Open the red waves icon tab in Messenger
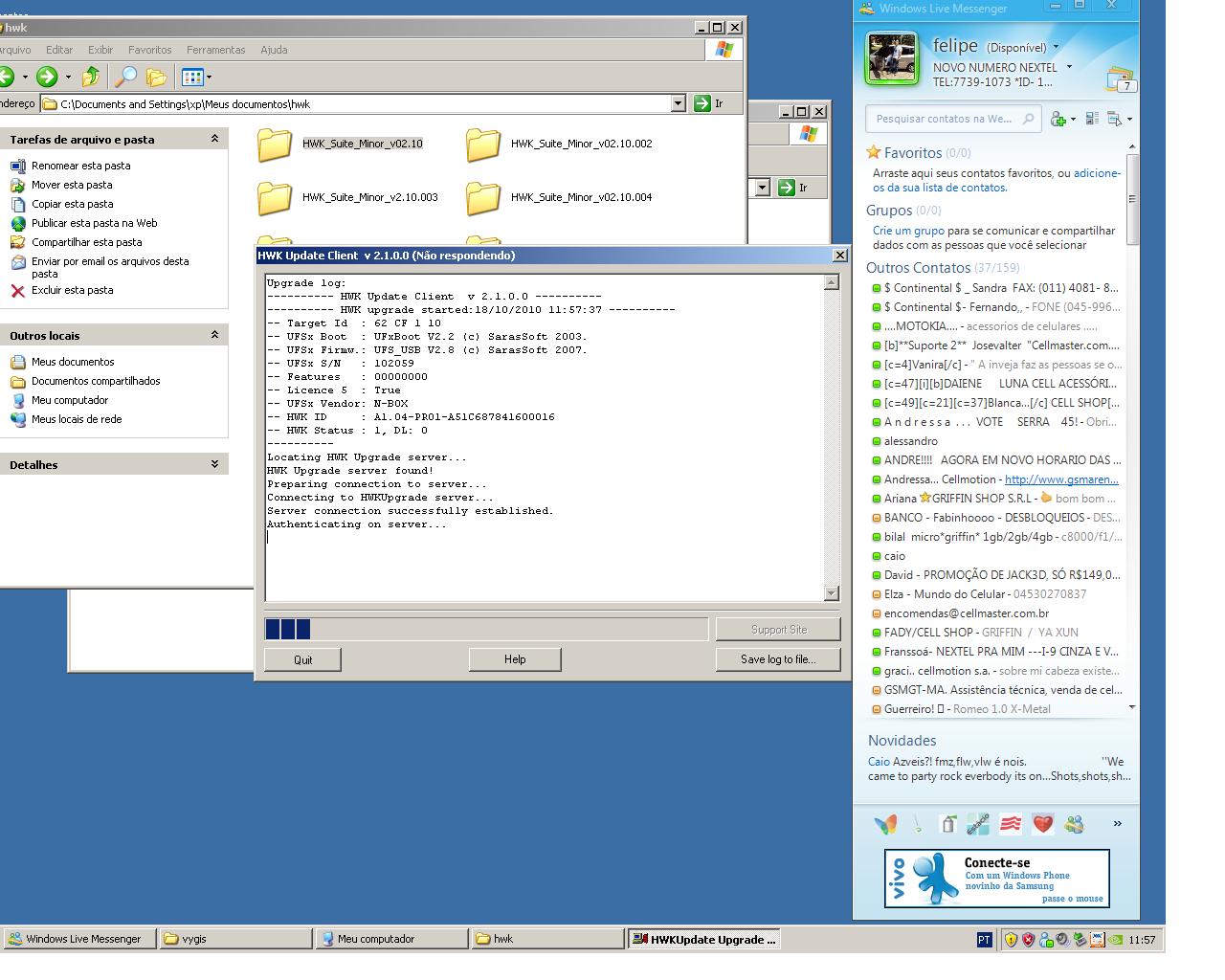The image size is (1225, 980). click(1011, 823)
